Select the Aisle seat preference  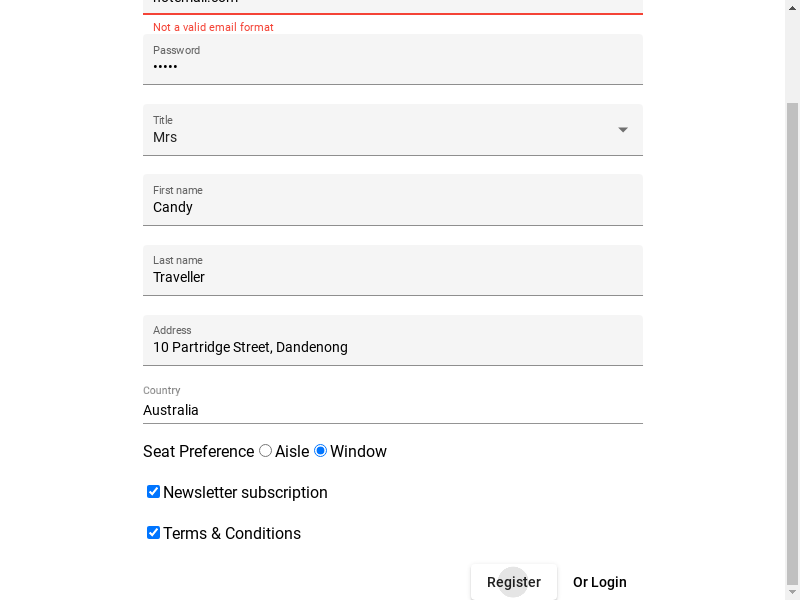(x=265, y=451)
